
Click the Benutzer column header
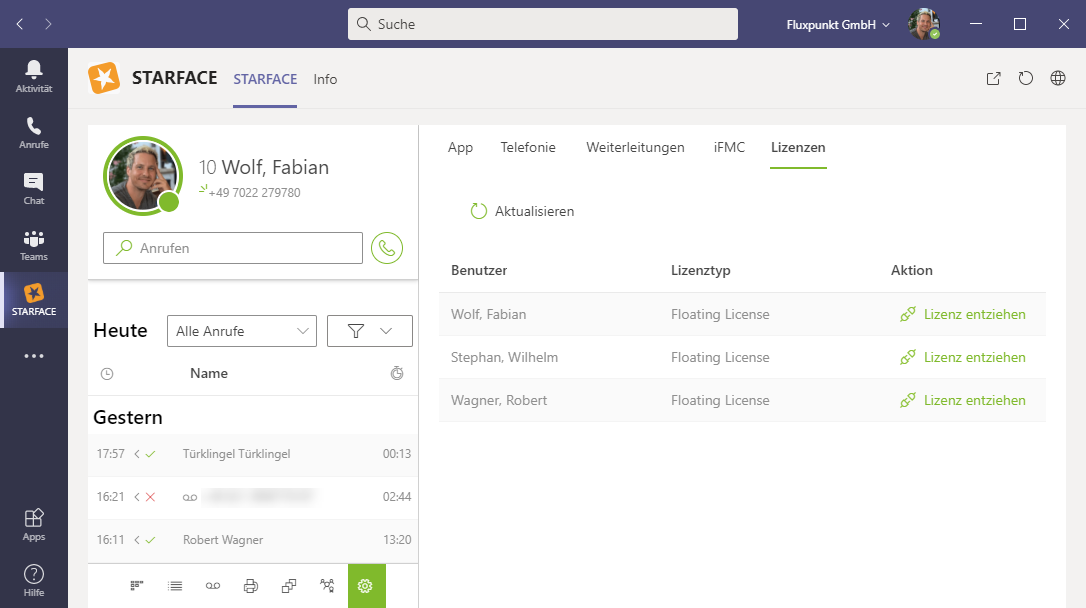click(479, 270)
